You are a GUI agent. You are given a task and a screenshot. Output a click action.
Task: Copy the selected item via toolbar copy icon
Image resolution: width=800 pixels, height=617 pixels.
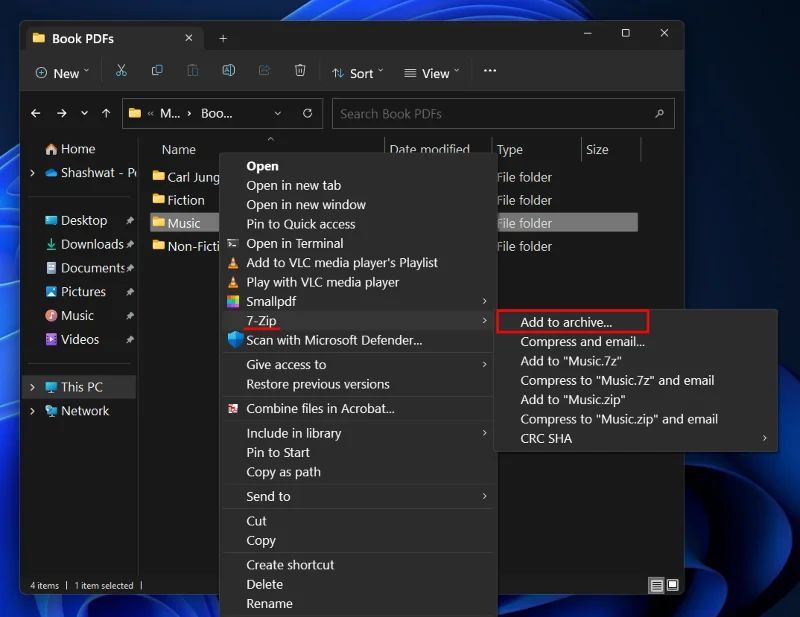pos(157,71)
